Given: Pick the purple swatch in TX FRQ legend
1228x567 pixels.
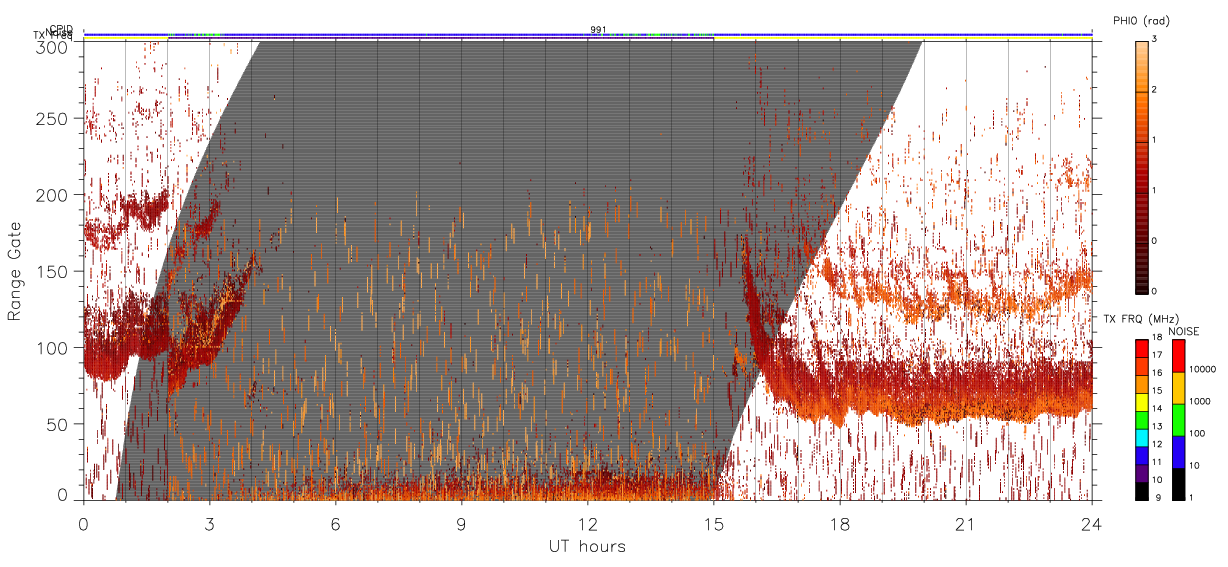Looking at the screenshot, I should (x=1141, y=473).
